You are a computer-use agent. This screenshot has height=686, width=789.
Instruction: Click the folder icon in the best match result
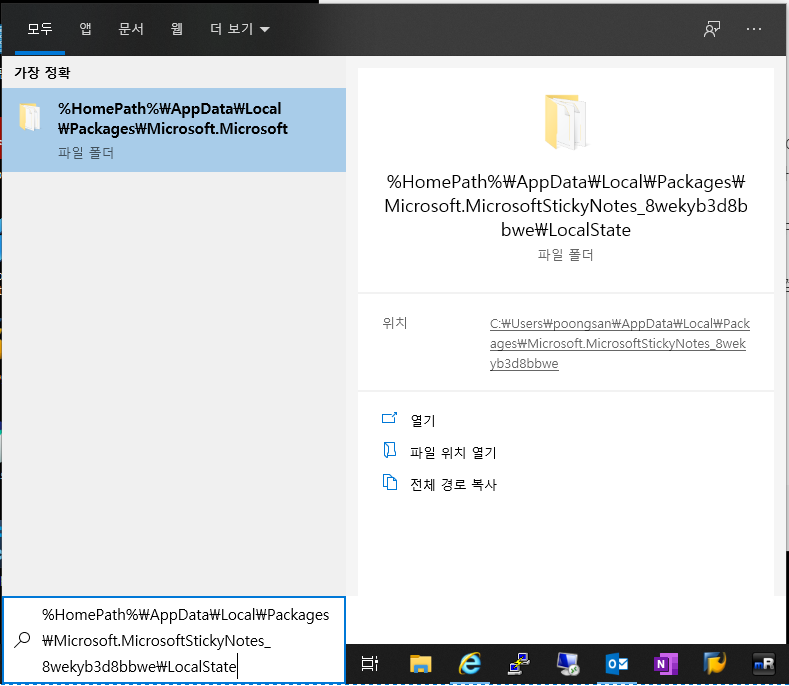(30, 117)
